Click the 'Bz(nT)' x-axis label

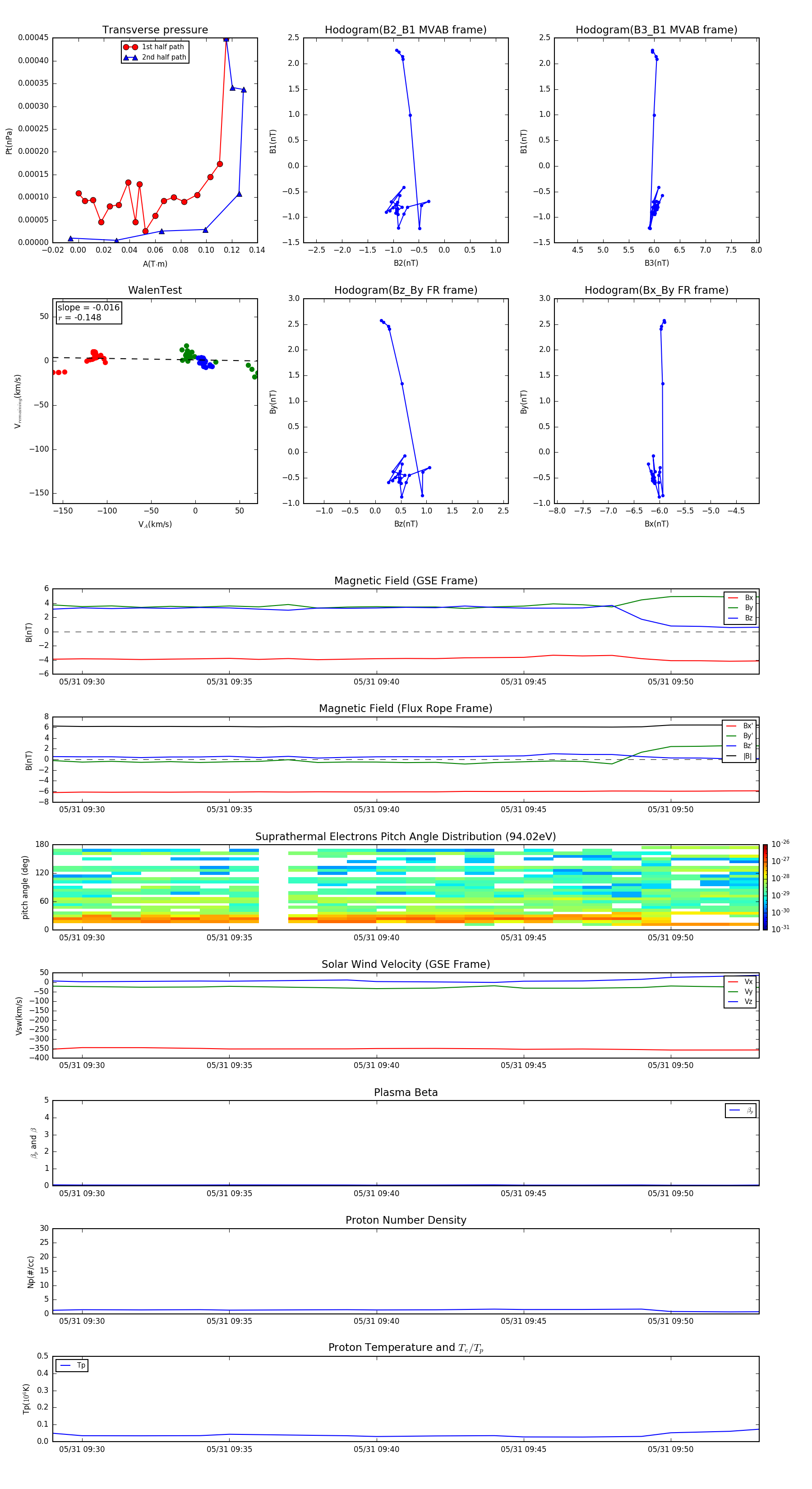click(x=406, y=524)
